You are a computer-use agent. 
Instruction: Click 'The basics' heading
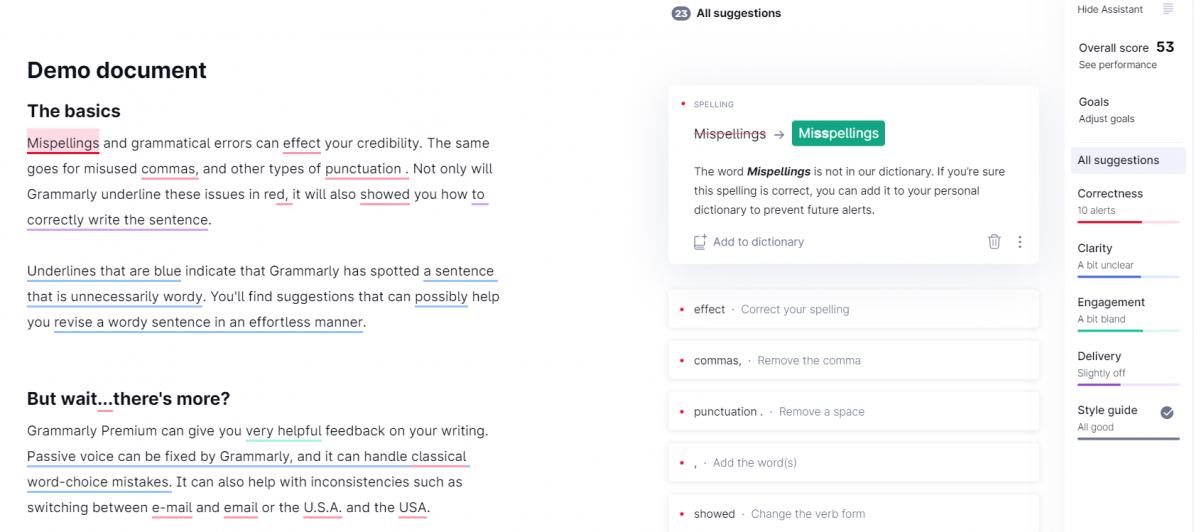coord(74,111)
